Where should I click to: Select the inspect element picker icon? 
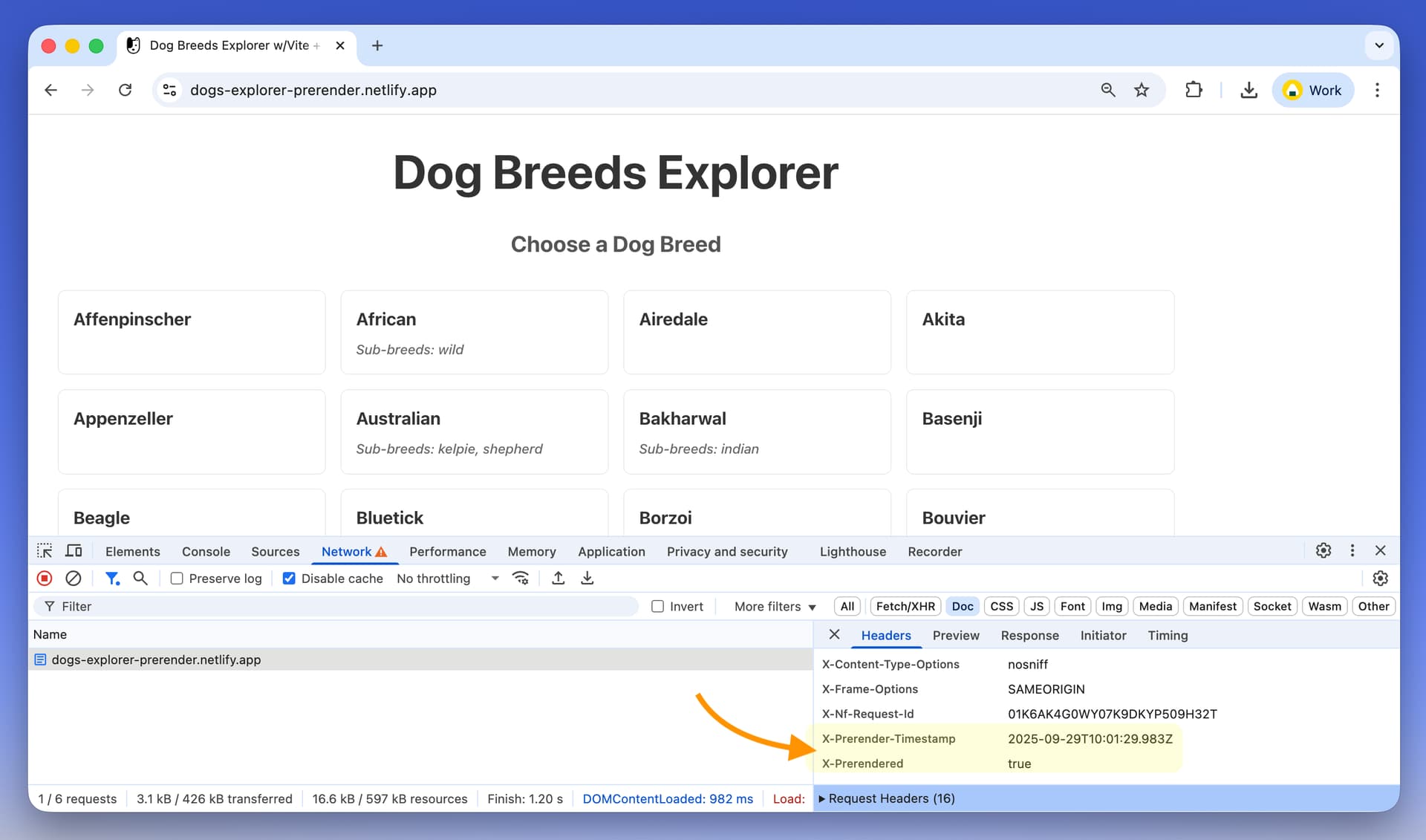pos(45,551)
